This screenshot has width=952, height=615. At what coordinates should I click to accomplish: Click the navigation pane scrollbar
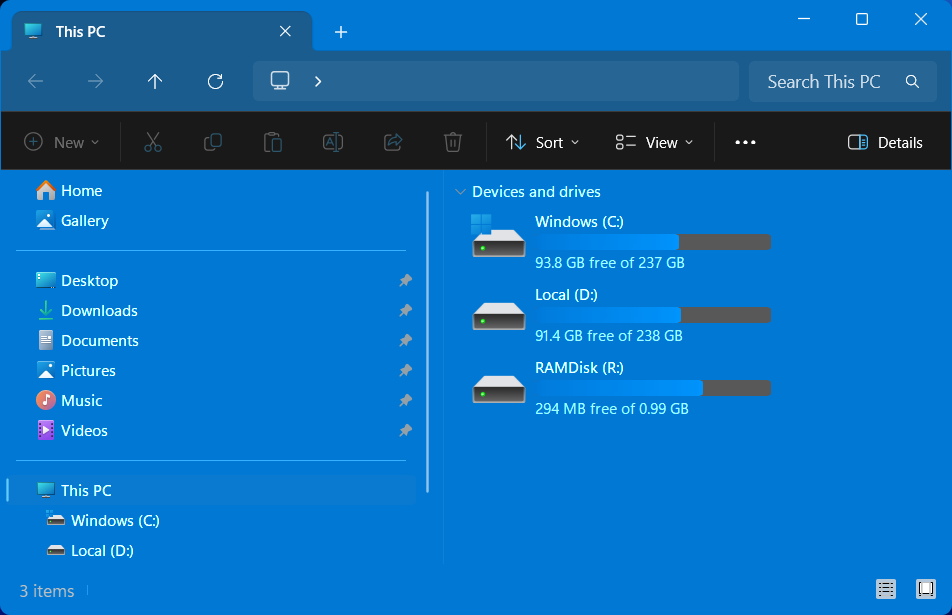click(x=427, y=342)
